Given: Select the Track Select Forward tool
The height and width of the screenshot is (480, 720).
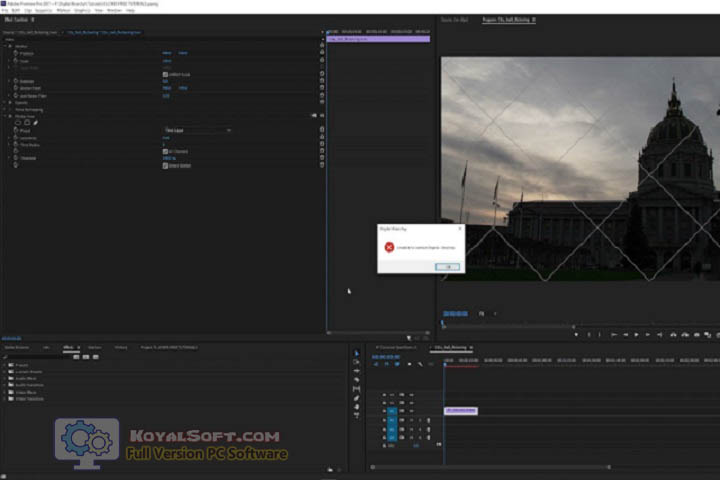Looking at the screenshot, I should point(356,362).
